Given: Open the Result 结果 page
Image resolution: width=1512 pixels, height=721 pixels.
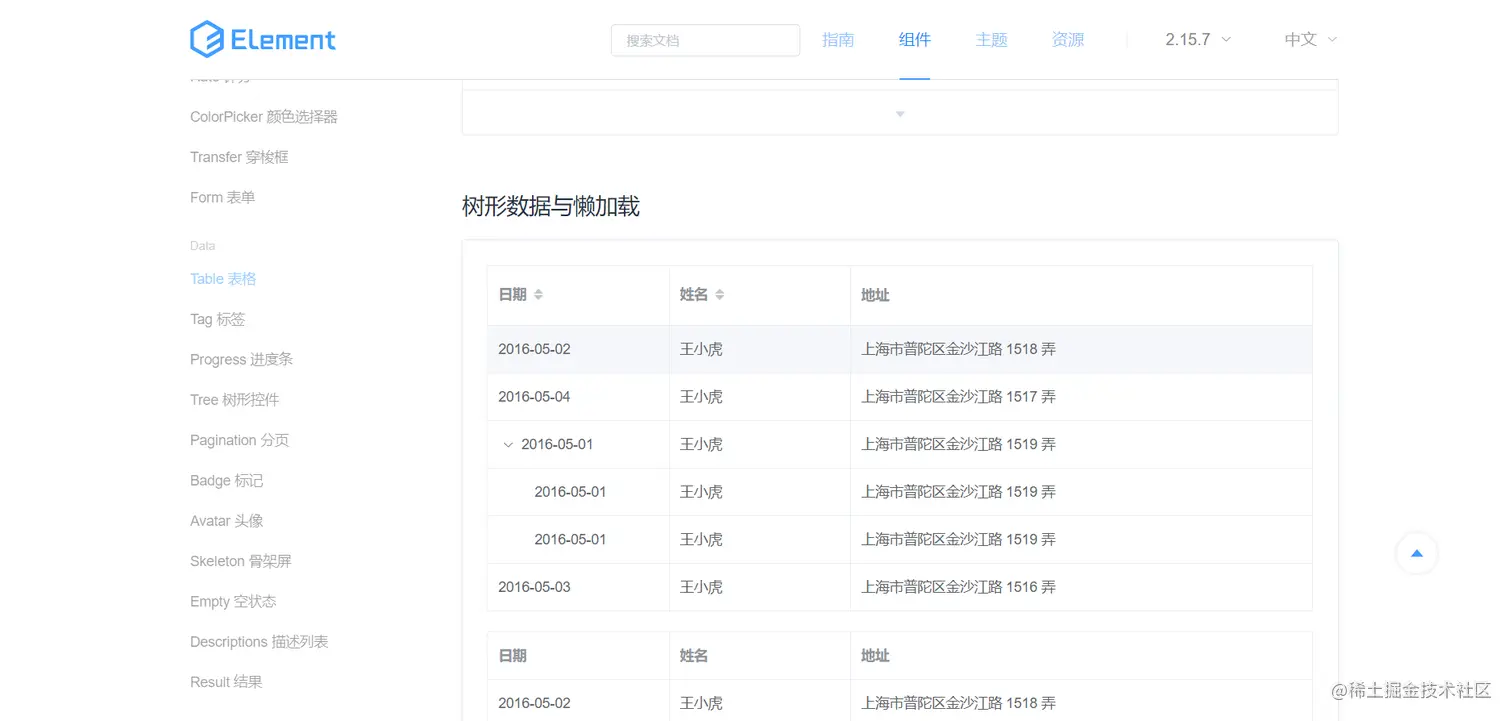Looking at the screenshot, I should coord(226,682).
